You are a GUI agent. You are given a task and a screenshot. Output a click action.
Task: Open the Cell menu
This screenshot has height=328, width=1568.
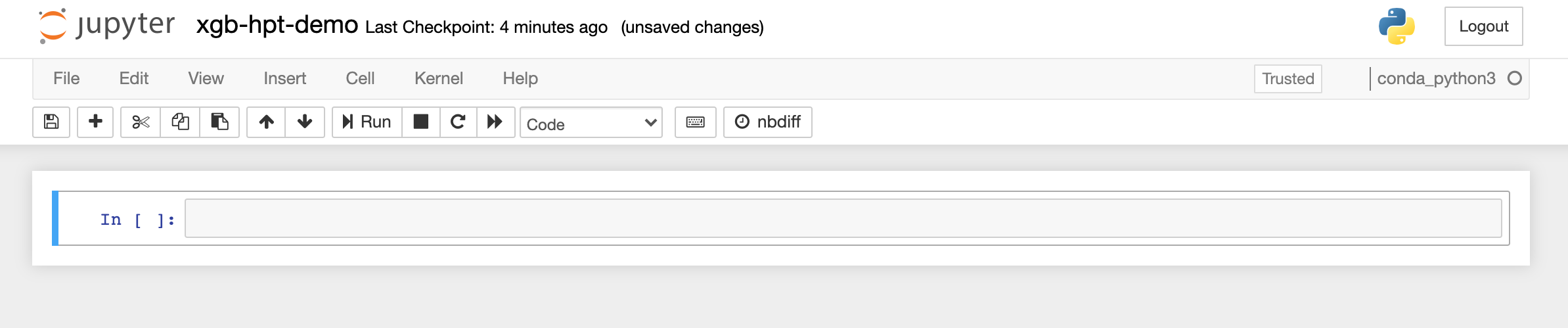(x=360, y=79)
